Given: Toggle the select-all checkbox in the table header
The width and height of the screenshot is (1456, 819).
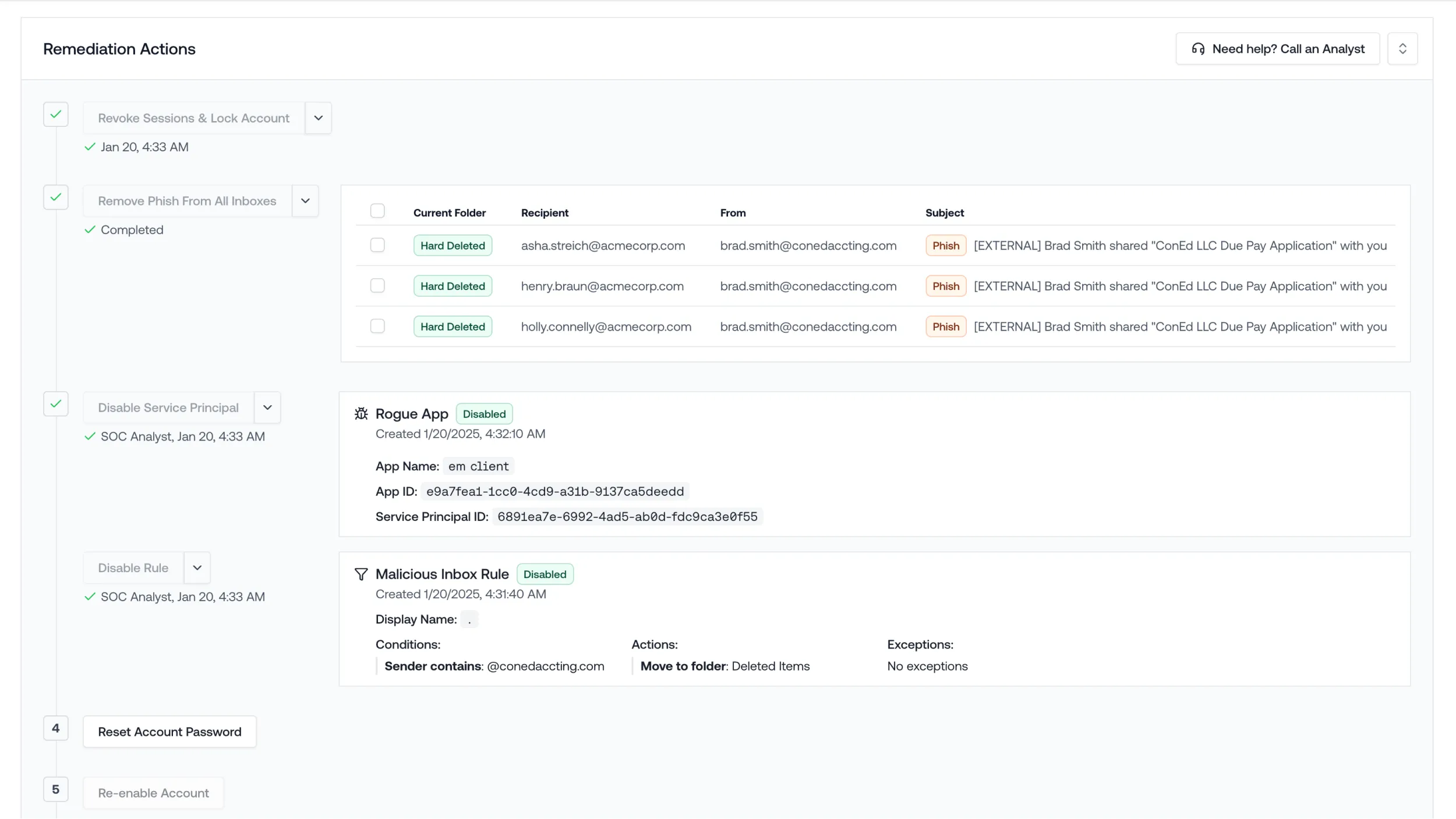Looking at the screenshot, I should (377, 211).
